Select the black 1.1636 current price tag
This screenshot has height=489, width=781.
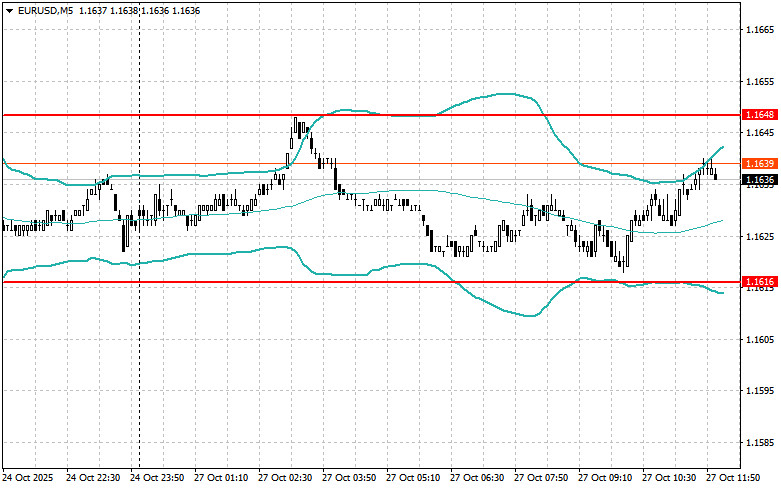coord(759,179)
